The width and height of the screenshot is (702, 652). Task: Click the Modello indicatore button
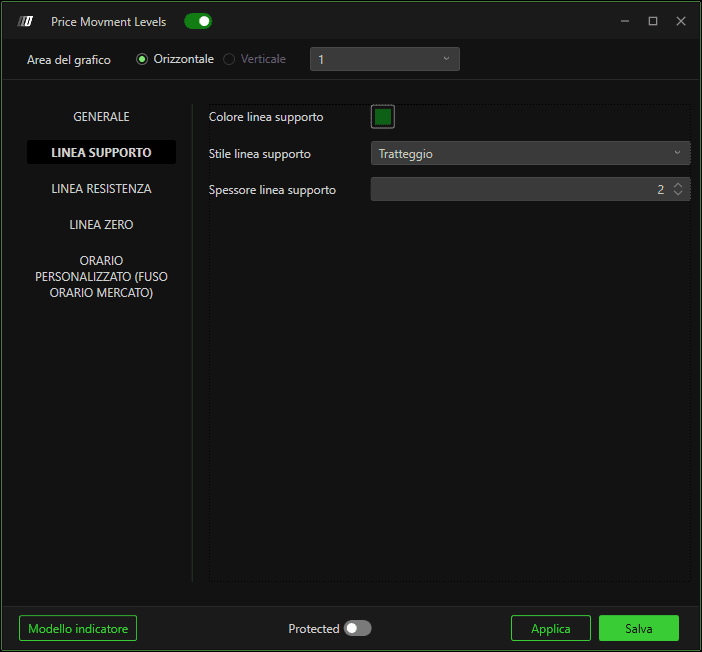point(78,628)
